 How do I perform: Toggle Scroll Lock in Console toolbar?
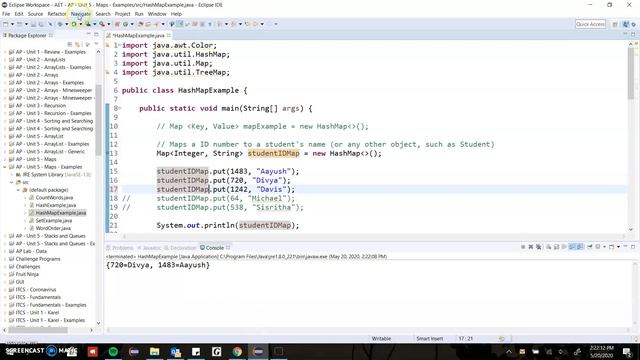[x=556, y=247]
